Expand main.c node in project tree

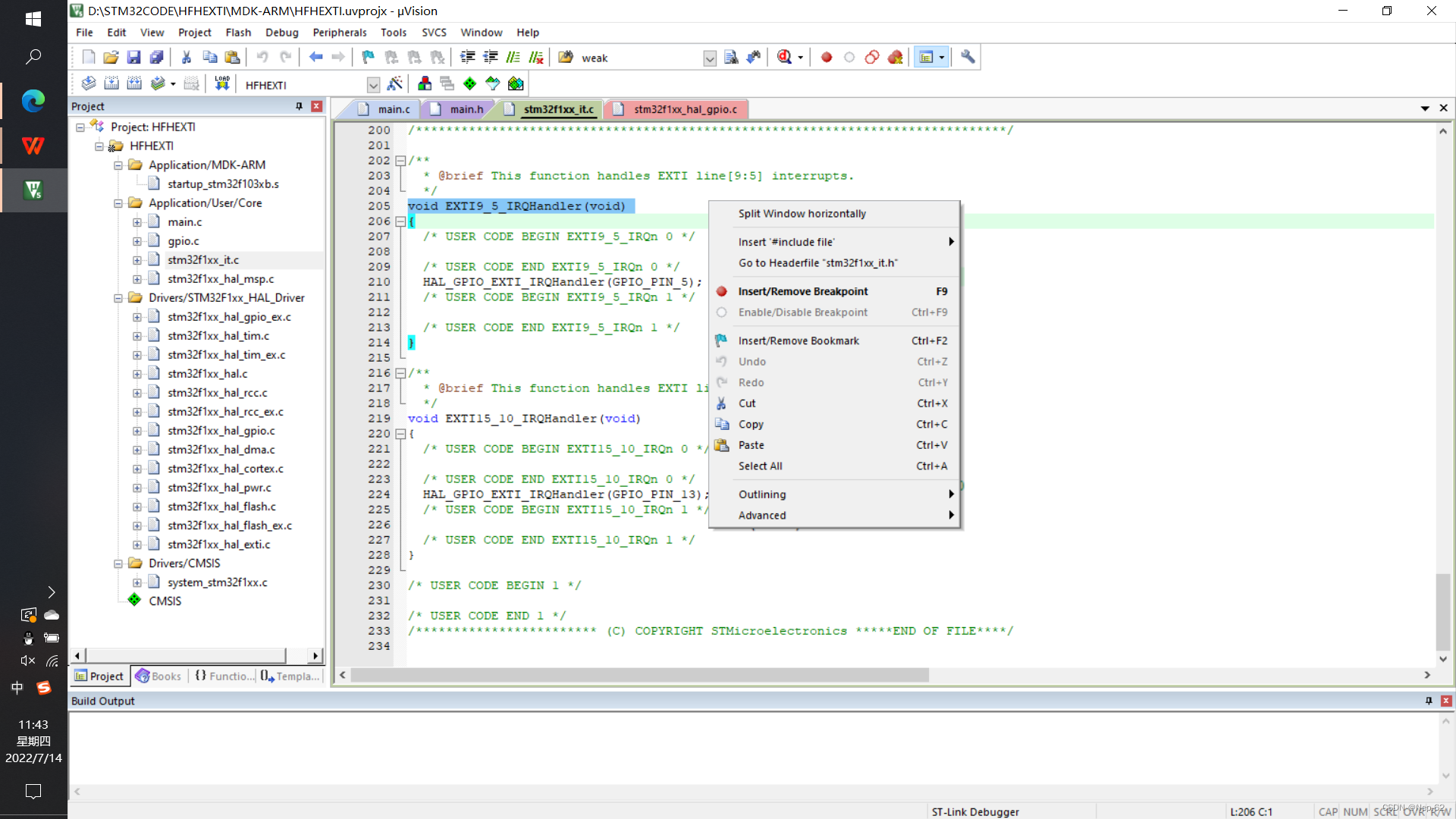click(137, 222)
